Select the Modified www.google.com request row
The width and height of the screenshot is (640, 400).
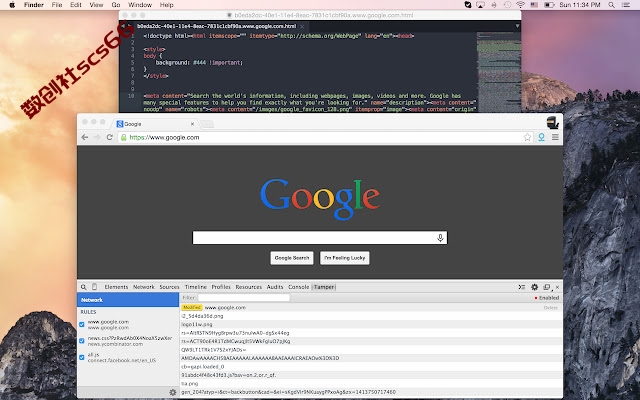click(371, 308)
